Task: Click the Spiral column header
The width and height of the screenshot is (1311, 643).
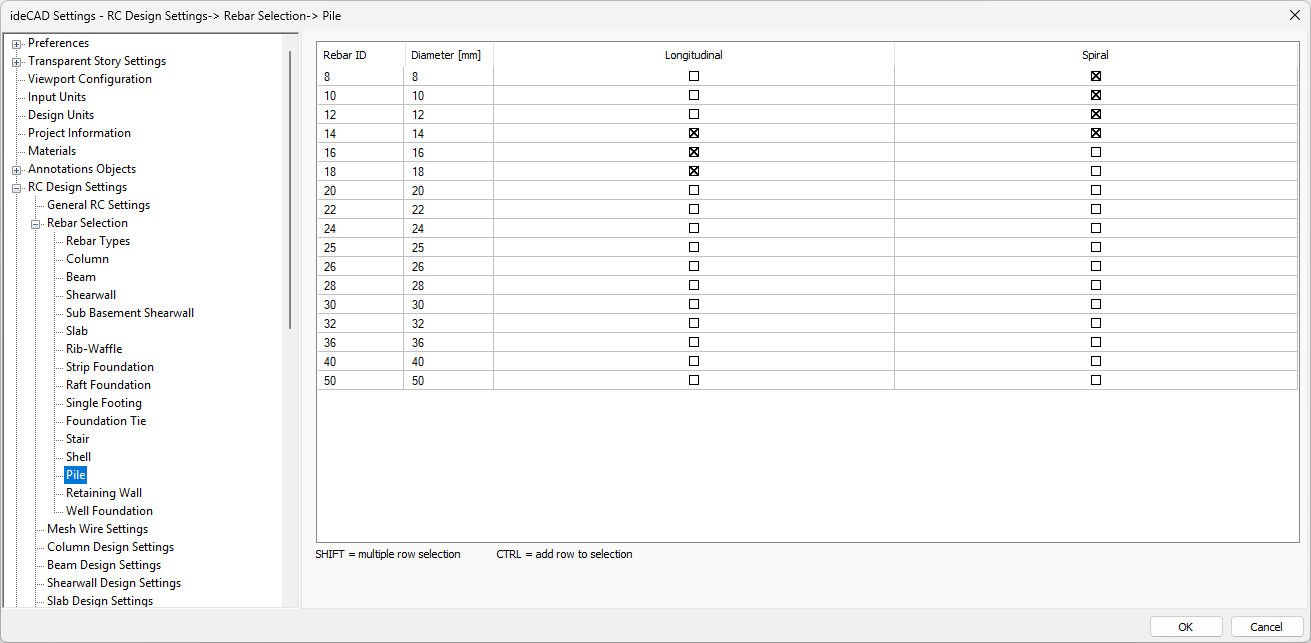Action: (1096, 55)
